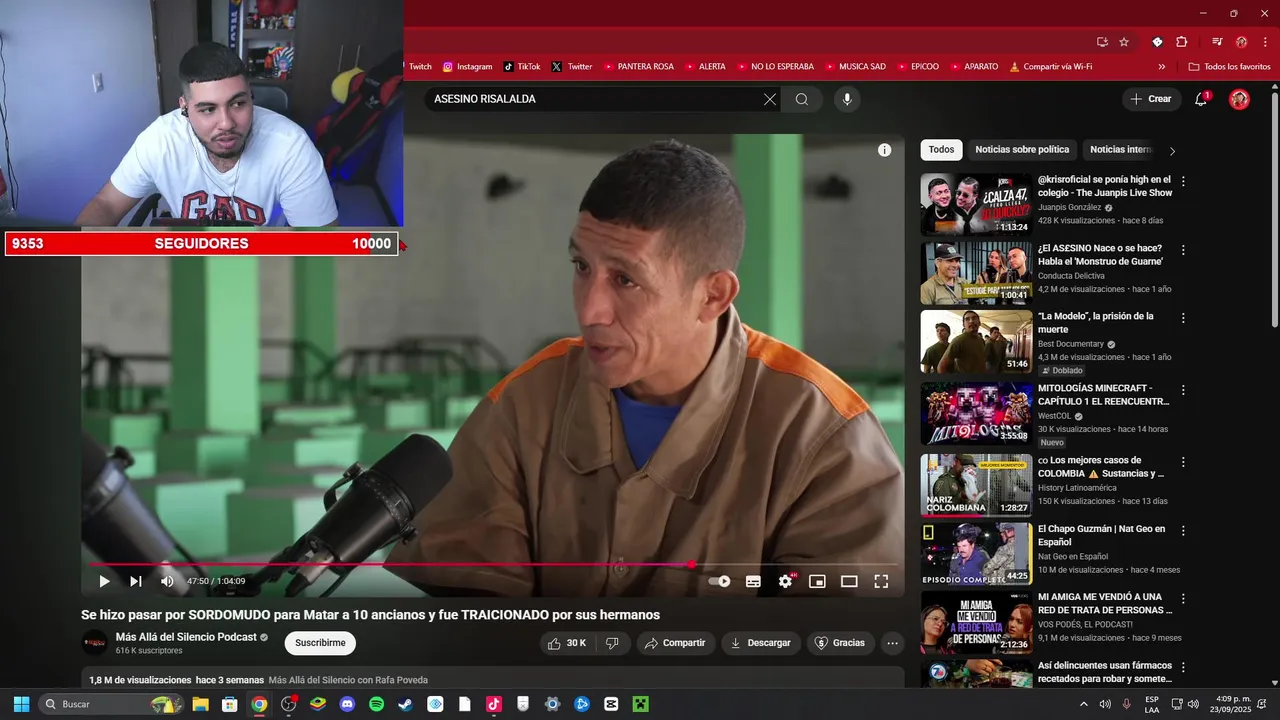This screenshot has width=1280, height=720.
Task: Skip to the next video
Action: coord(136,581)
